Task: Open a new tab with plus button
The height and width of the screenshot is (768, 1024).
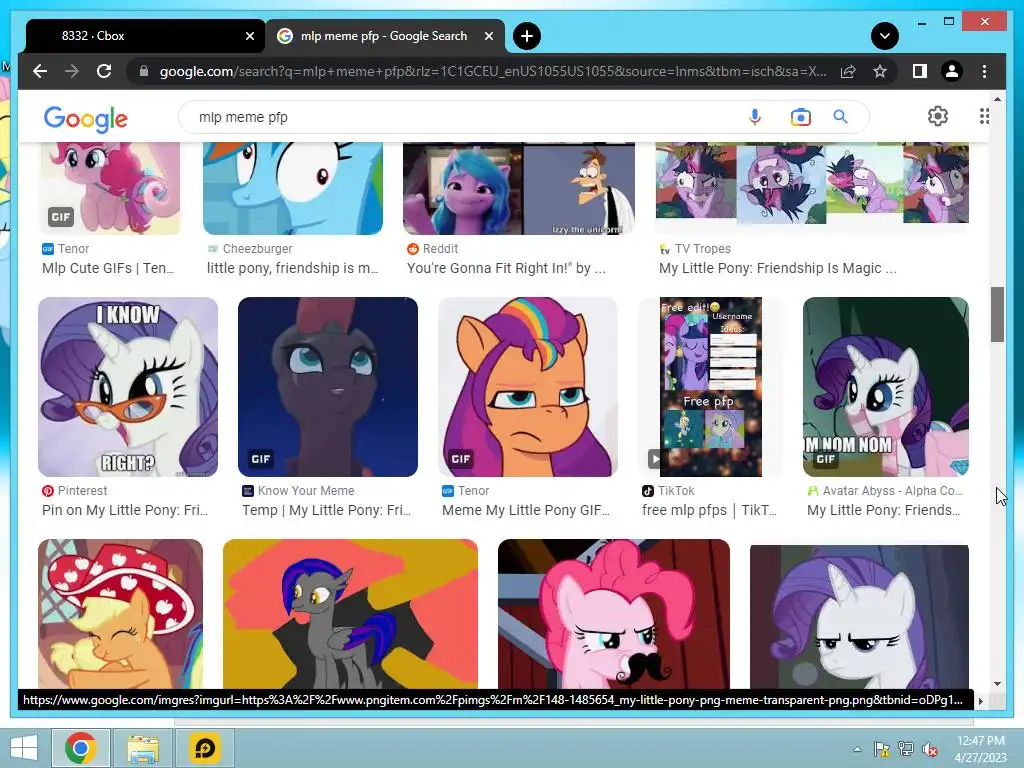Action: [x=527, y=36]
